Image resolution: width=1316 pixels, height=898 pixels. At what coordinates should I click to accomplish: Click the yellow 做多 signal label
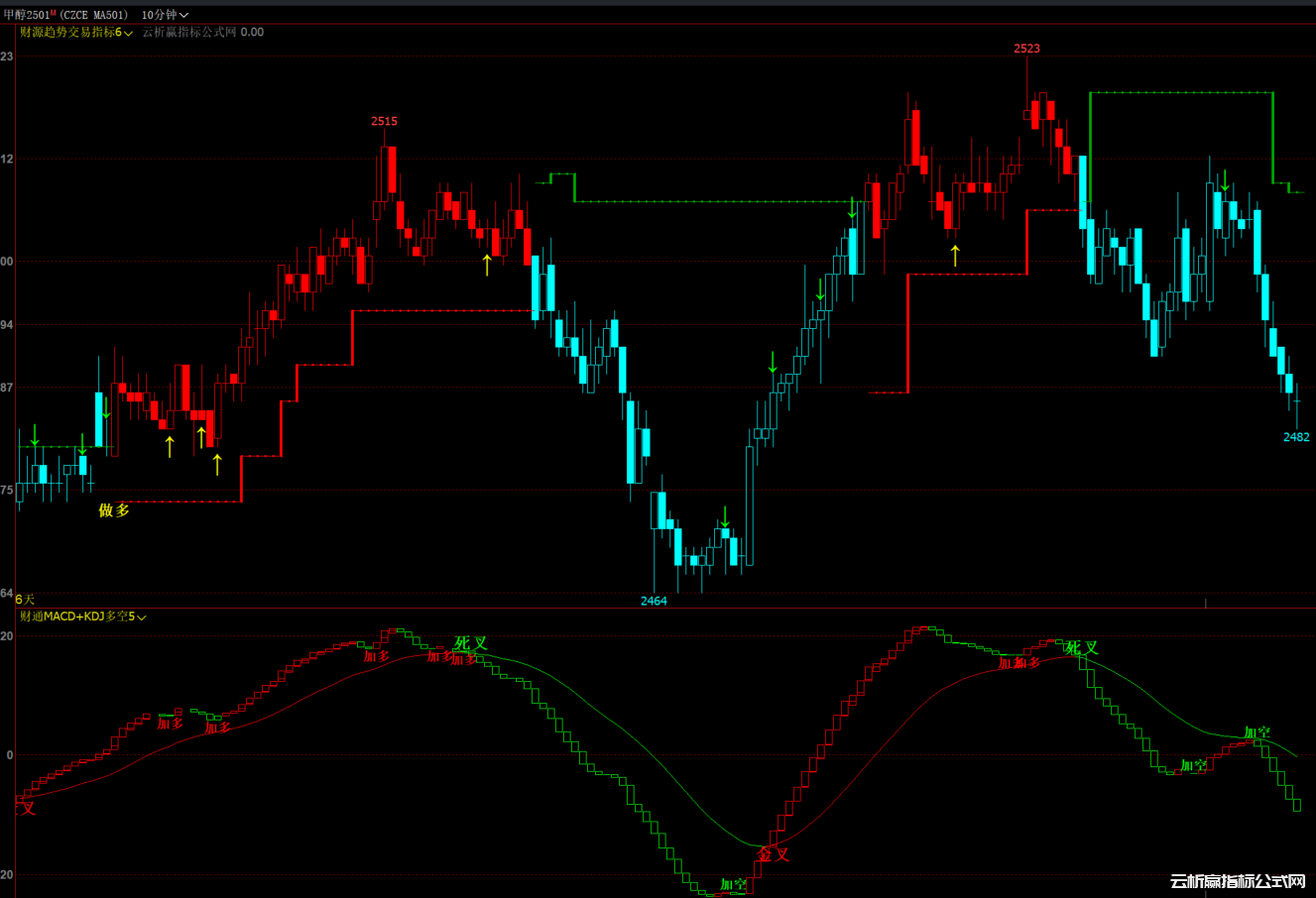[x=114, y=510]
